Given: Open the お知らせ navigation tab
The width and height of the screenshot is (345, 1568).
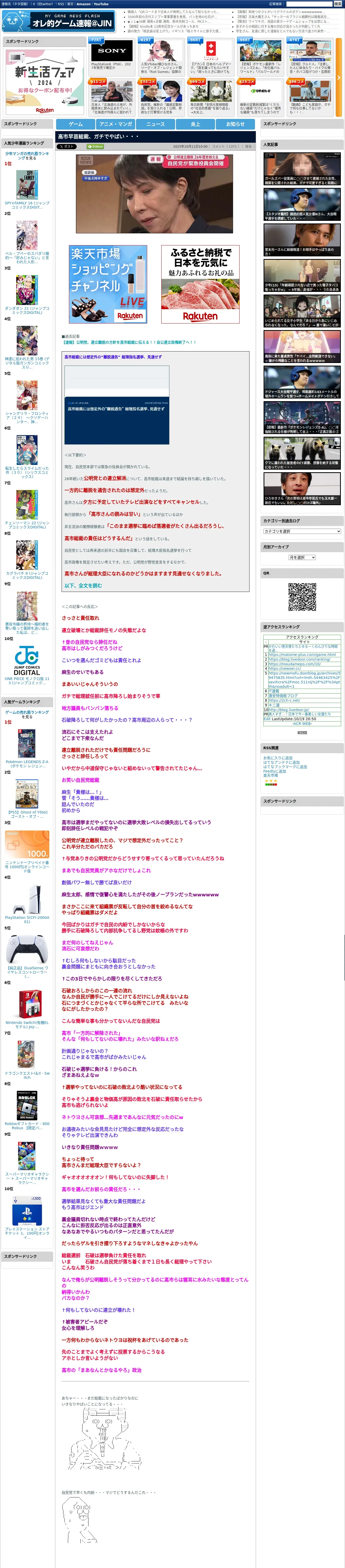Looking at the screenshot, I should pyautogui.click(x=236, y=124).
